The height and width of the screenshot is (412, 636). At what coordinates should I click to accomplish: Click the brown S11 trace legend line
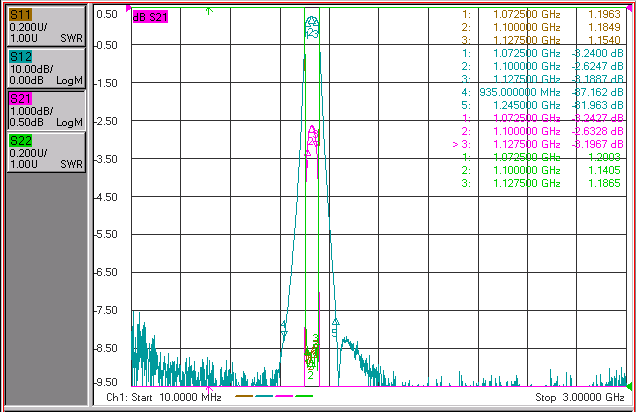coord(244,396)
